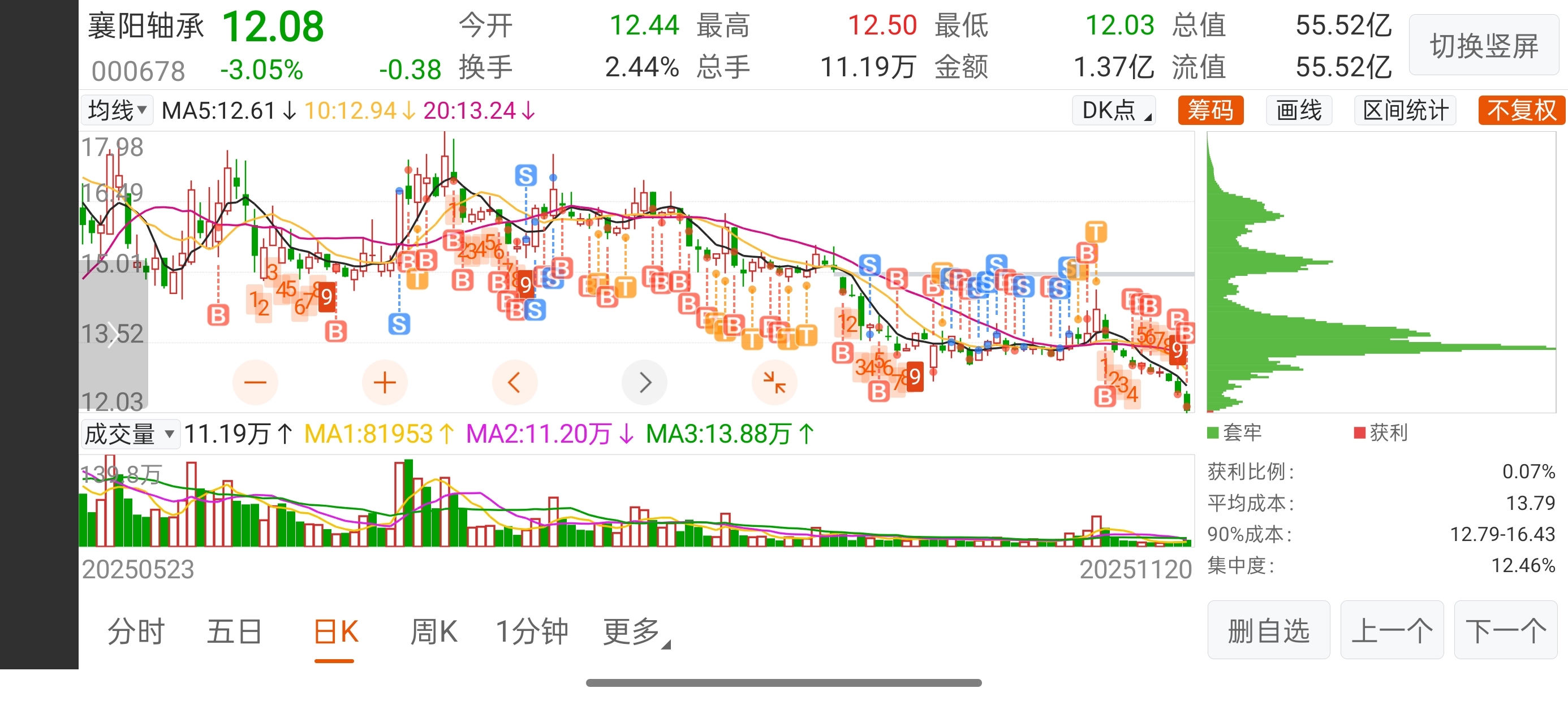This screenshot has height=701, width=1568.
Task: Click the orange T marker near the price peak
Action: click(x=1096, y=231)
